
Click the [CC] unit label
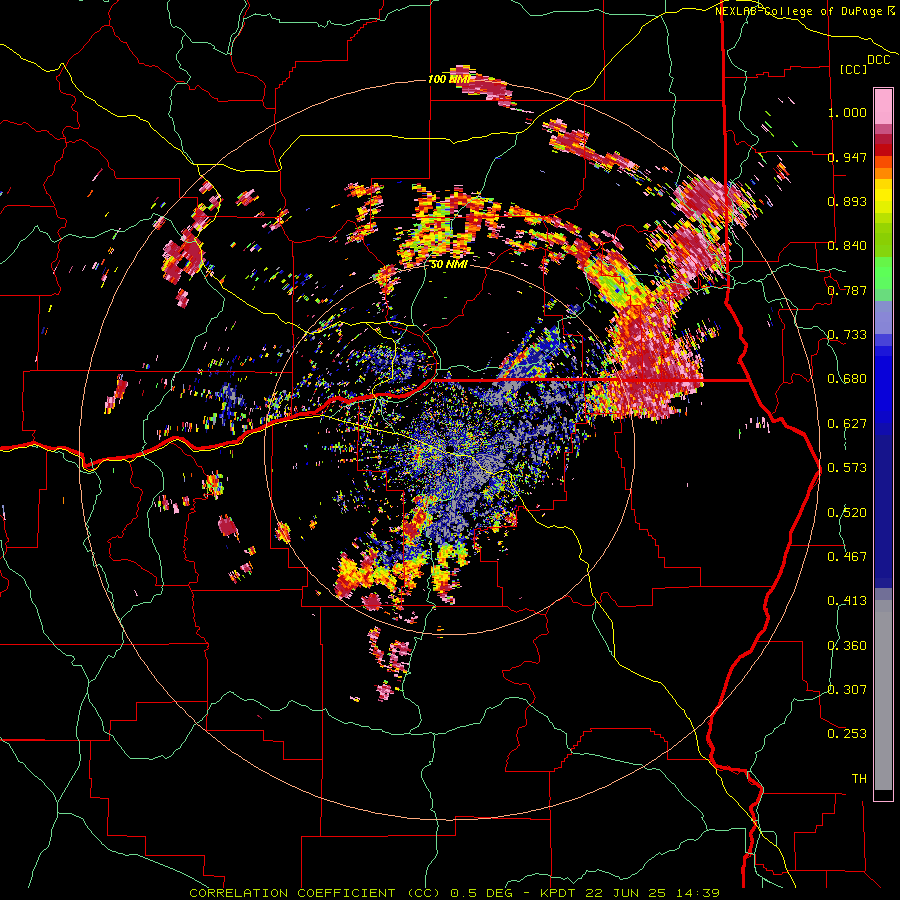853,69
